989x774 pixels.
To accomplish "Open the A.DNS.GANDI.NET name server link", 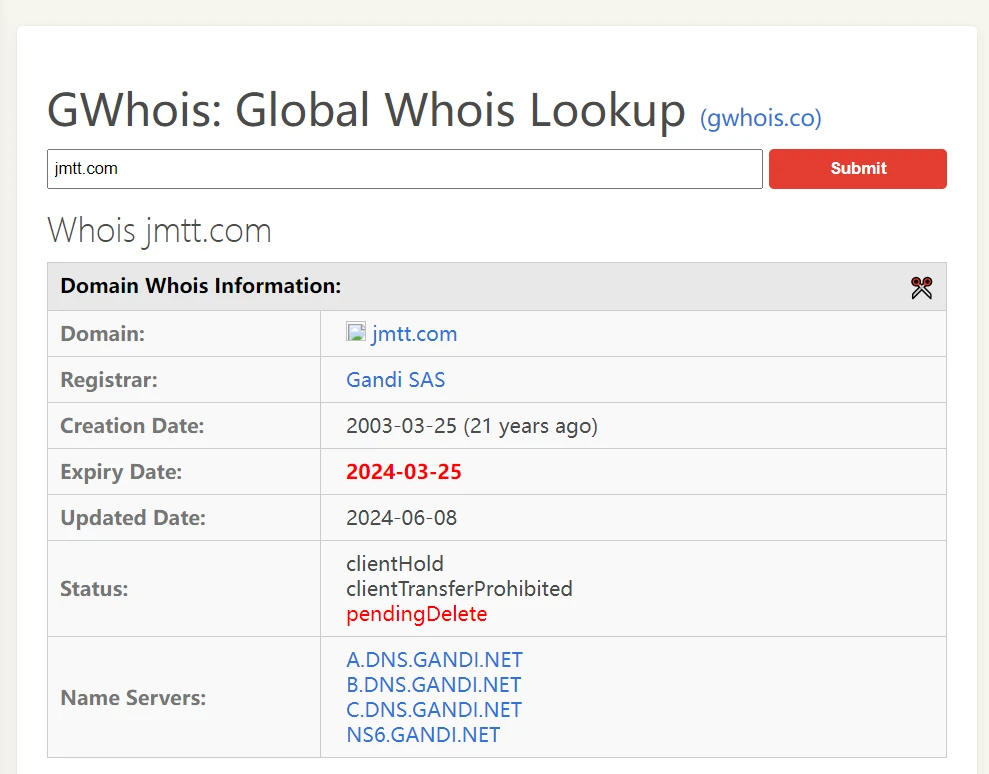I will [434, 660].
